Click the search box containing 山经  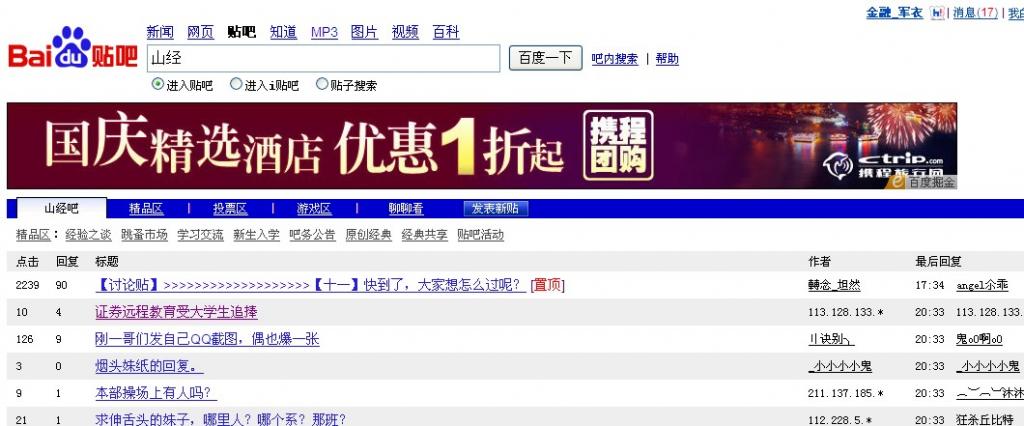coord(322,59)
